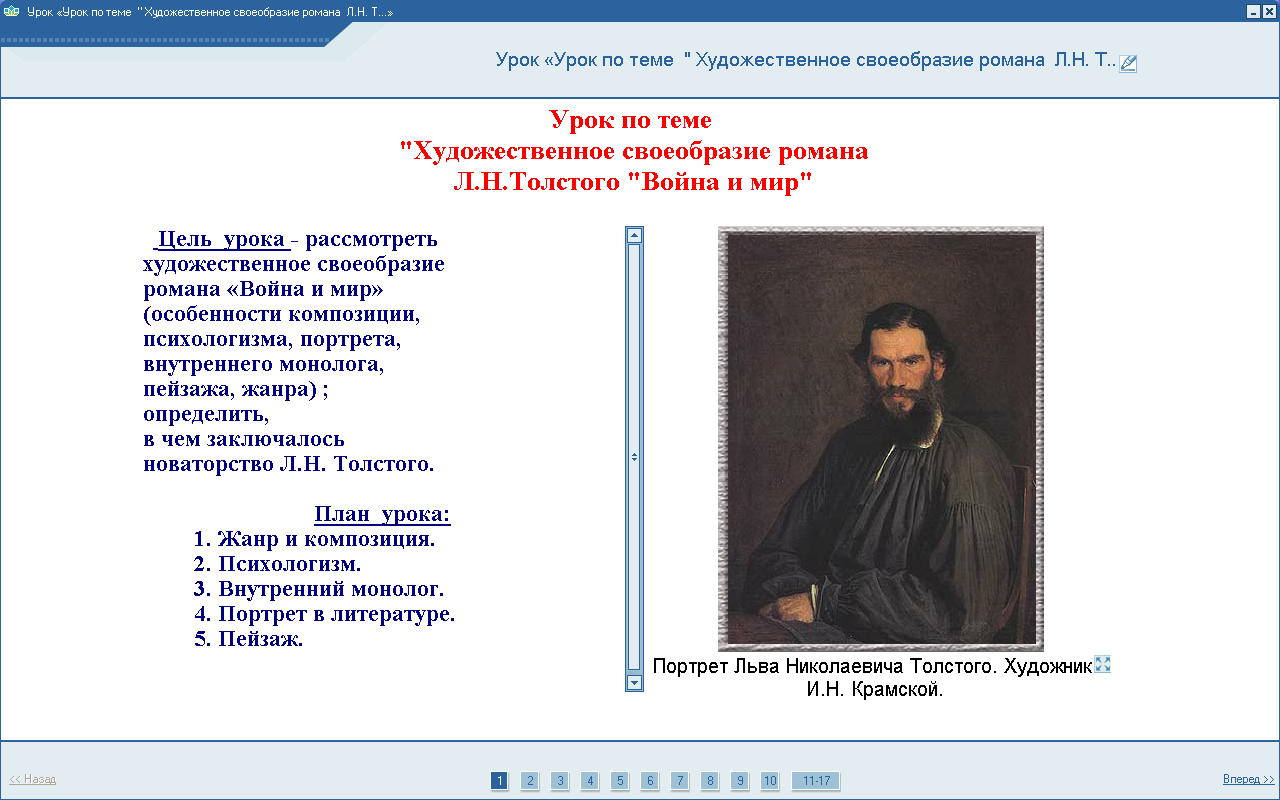Click scrollbar up arrow of text panel

click(634, 235)
